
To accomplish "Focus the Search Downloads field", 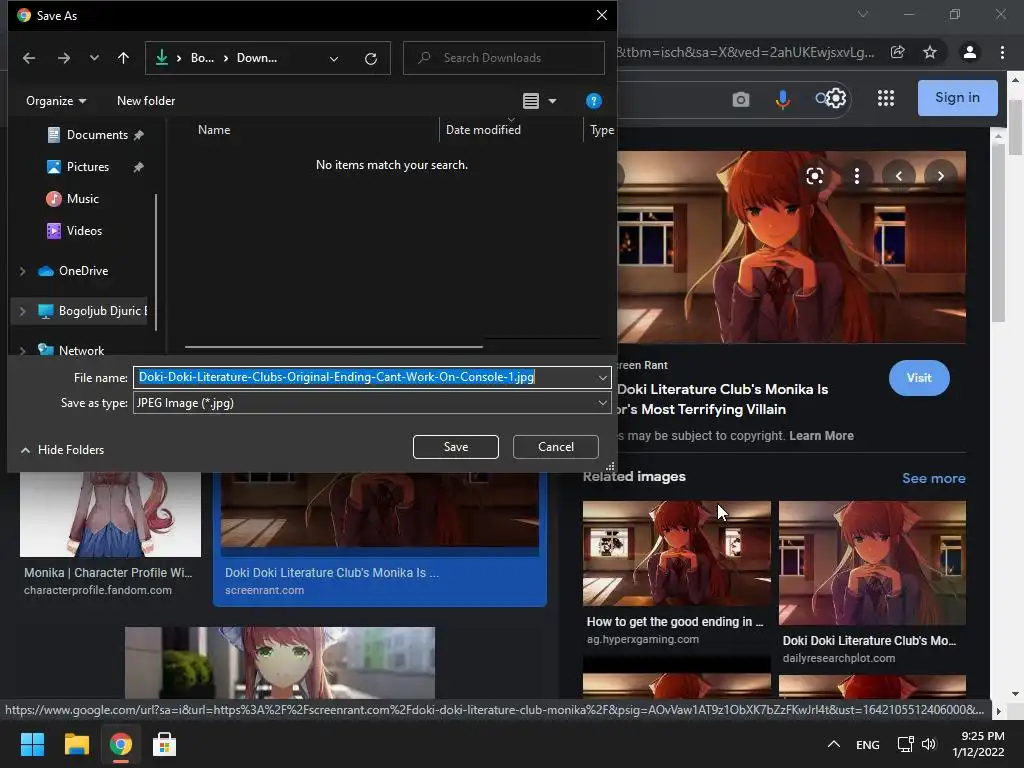I will [x=504, y=58].
